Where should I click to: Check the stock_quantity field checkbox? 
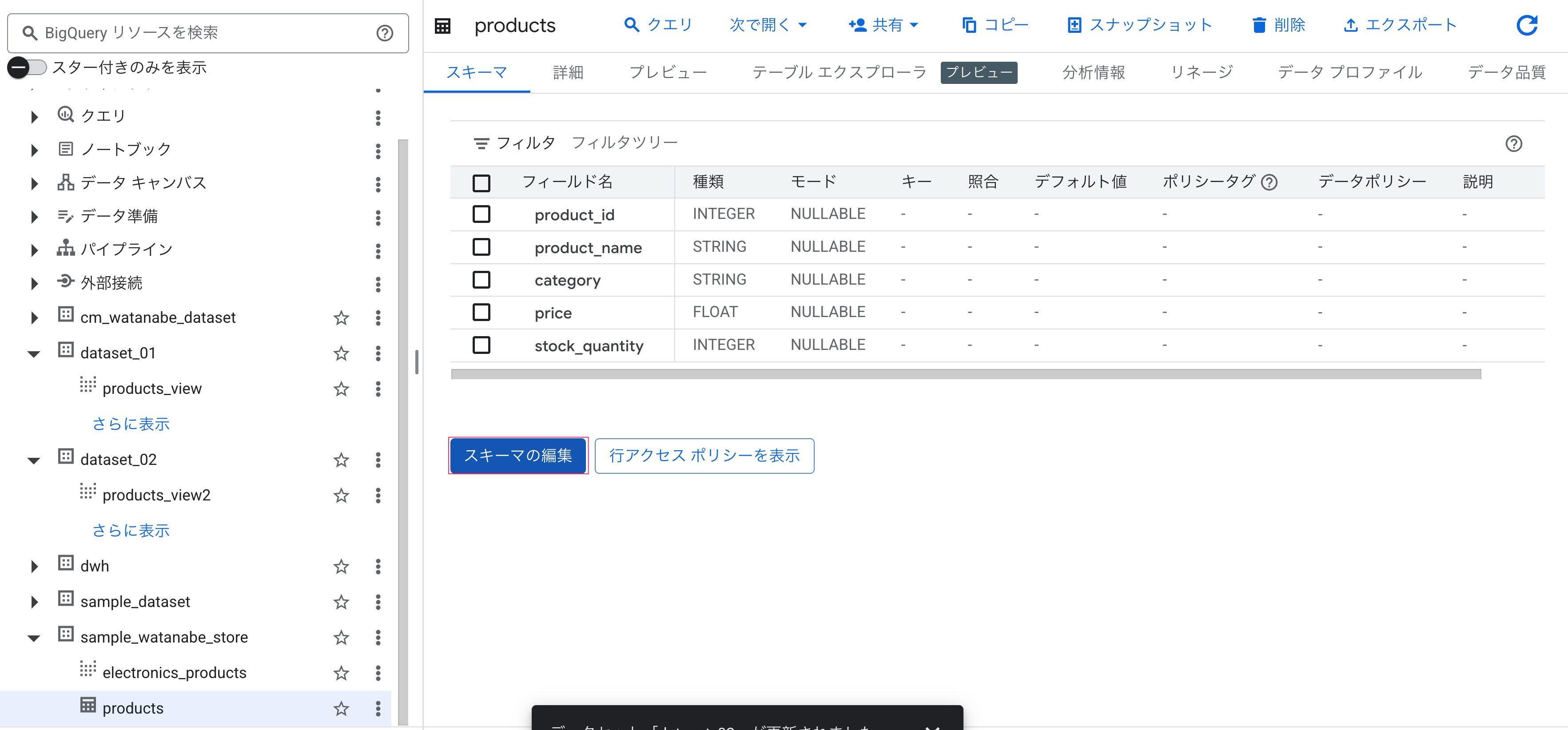481,345
